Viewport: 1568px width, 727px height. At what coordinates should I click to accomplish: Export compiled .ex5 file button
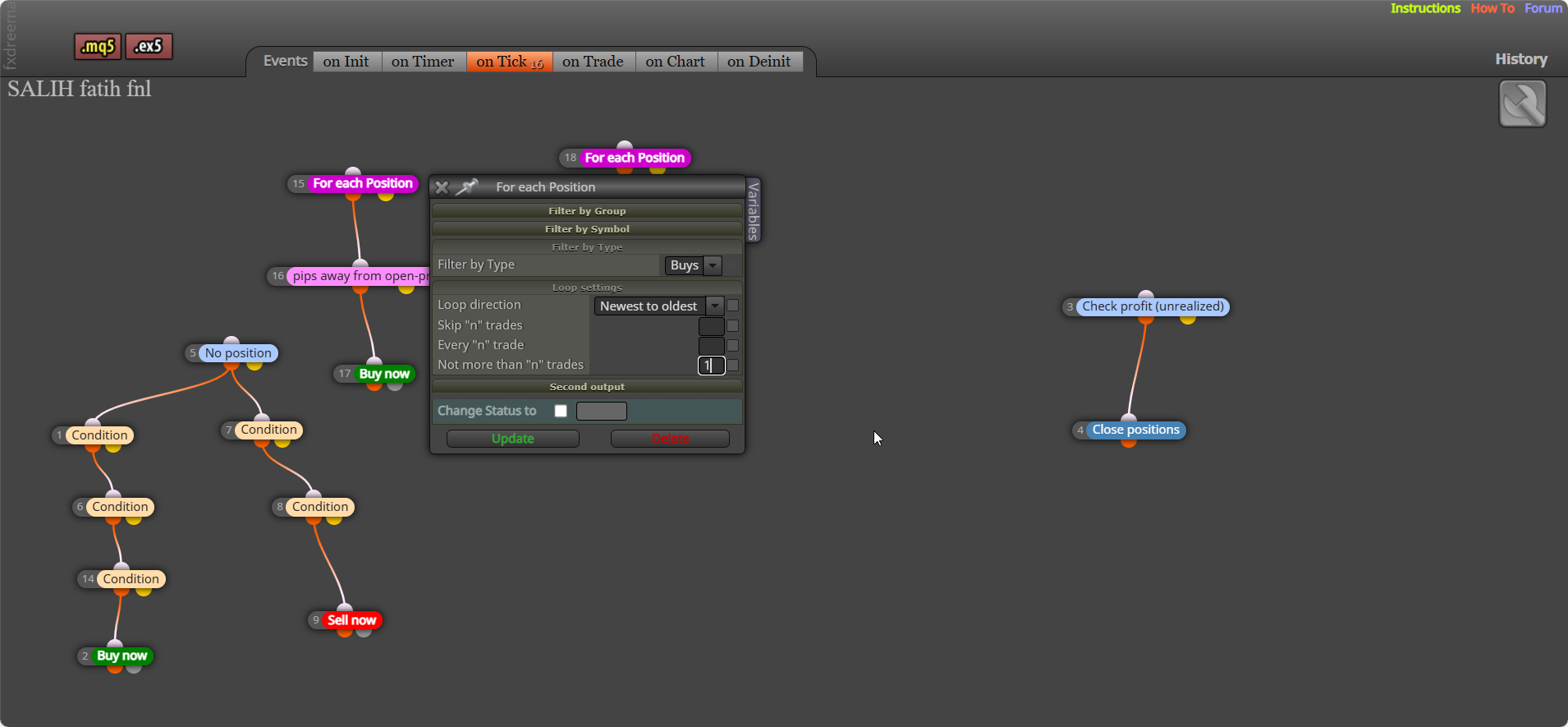click(149, 47)
